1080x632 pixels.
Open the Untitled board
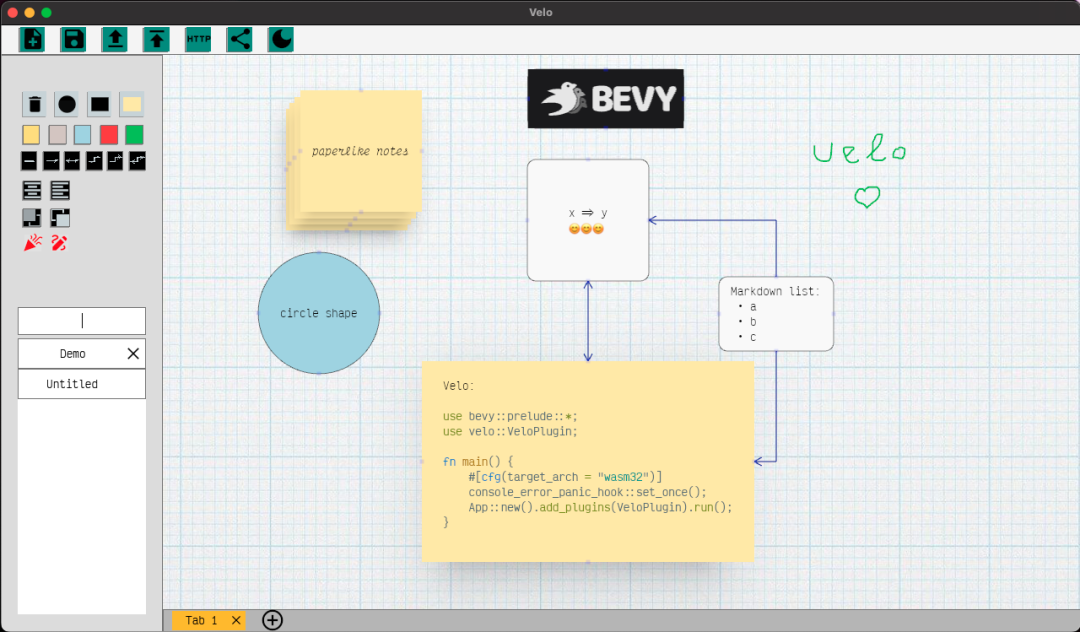(81, 384)
